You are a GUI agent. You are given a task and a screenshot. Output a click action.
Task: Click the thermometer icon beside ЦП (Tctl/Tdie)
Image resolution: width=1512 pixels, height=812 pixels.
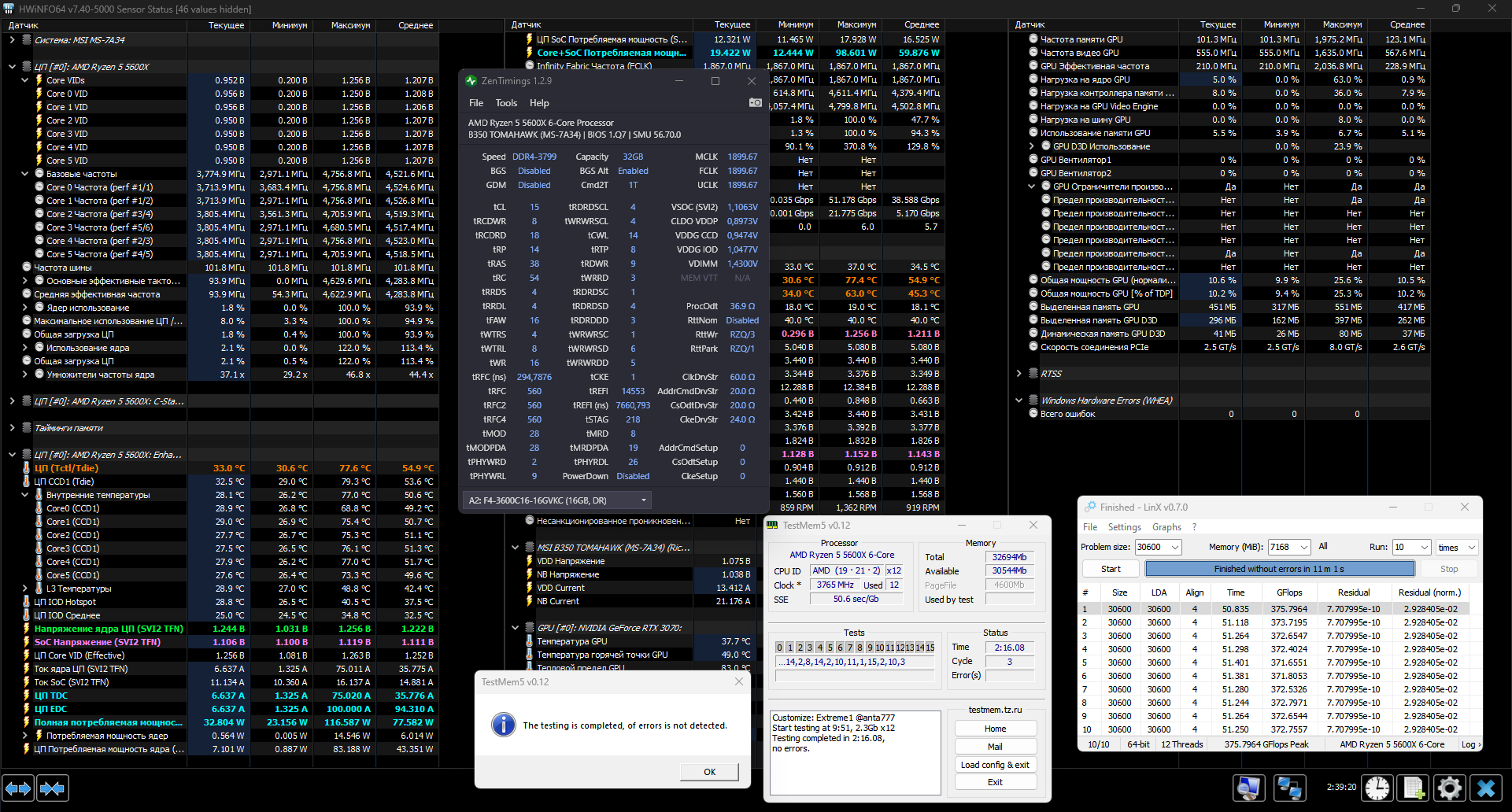point(27,468)
